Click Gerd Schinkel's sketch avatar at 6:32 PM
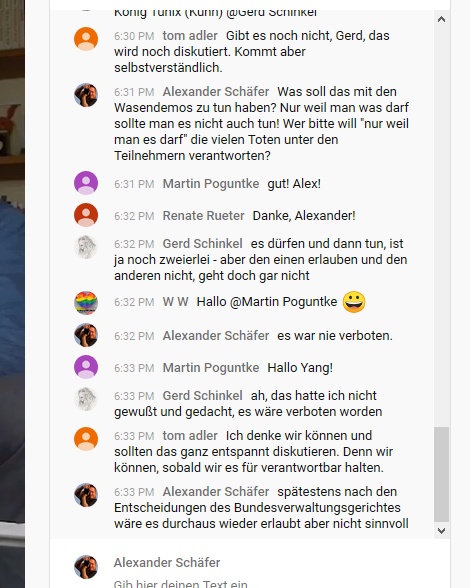The image size is (470, 588). tap(86, 247)
